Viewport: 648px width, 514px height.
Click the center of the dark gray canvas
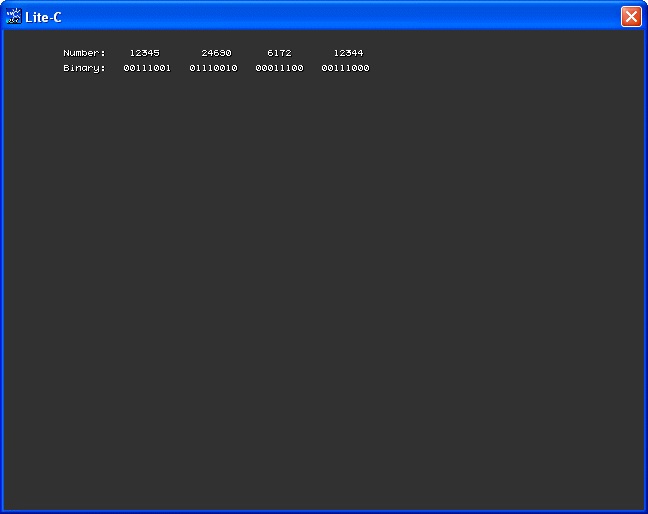pyautogui.click(x=324, y=270)
